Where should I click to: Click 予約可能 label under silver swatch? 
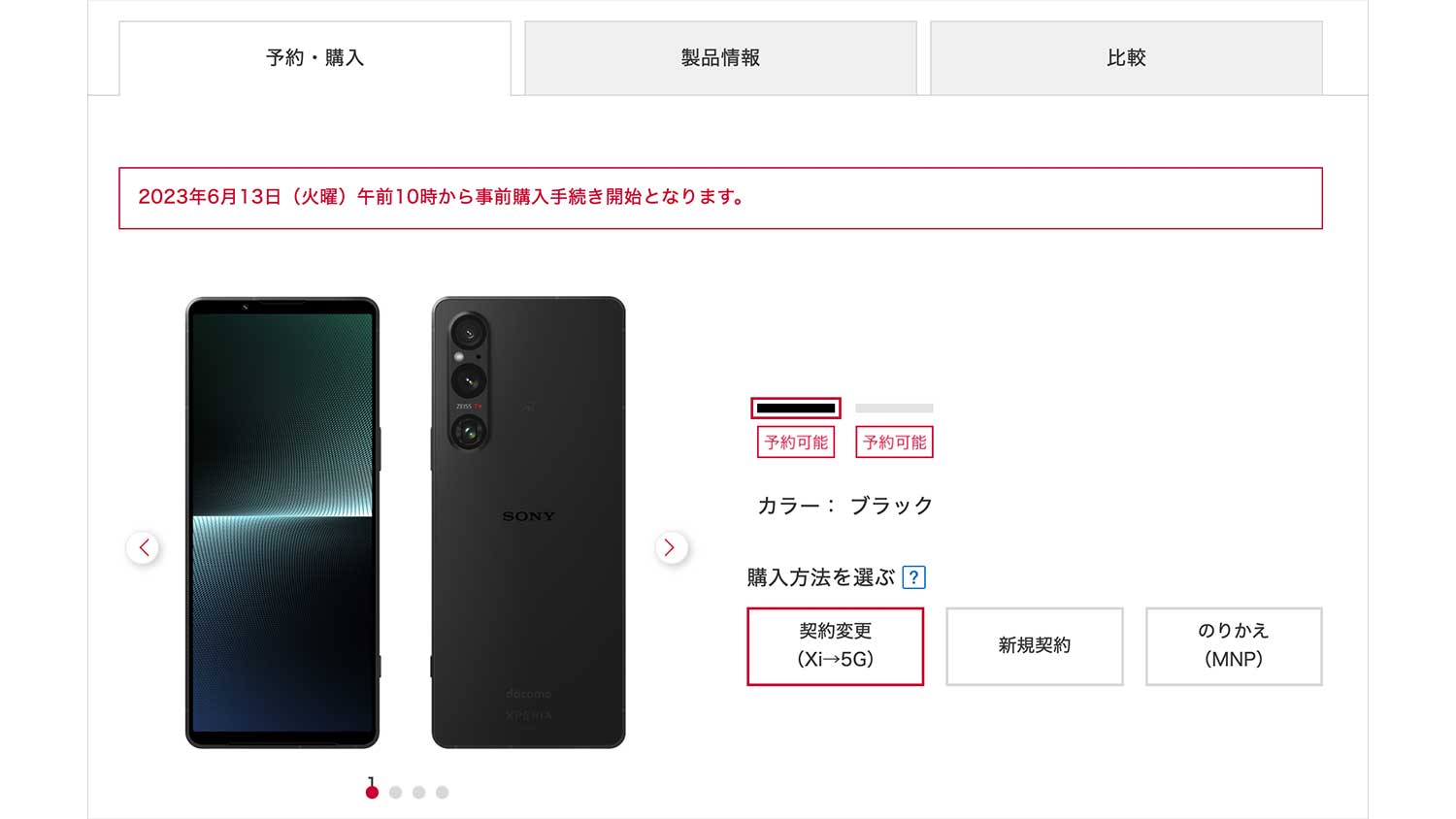[x=894, y=442]
